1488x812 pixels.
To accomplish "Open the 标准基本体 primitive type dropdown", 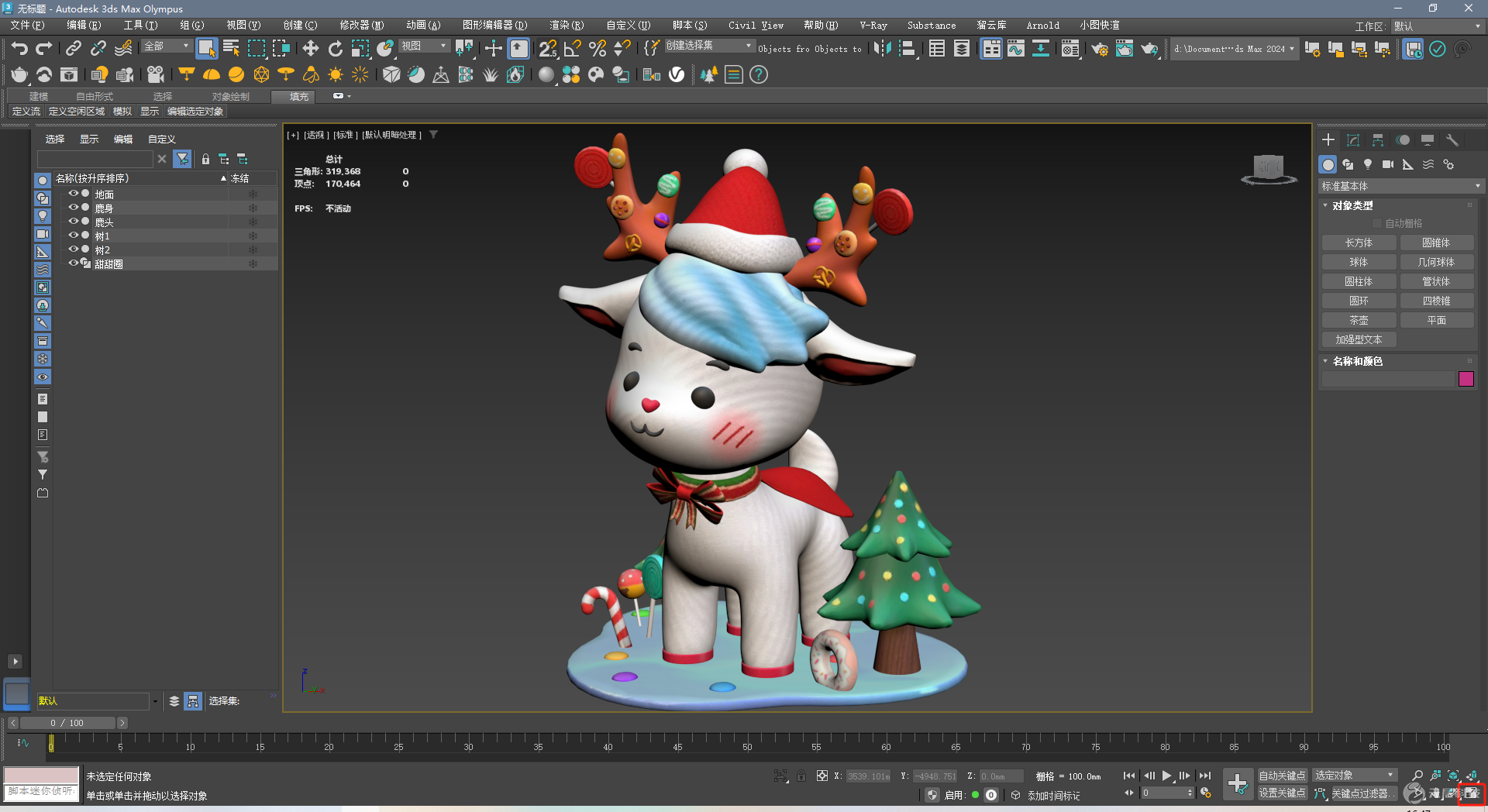I will point(1400,186).
